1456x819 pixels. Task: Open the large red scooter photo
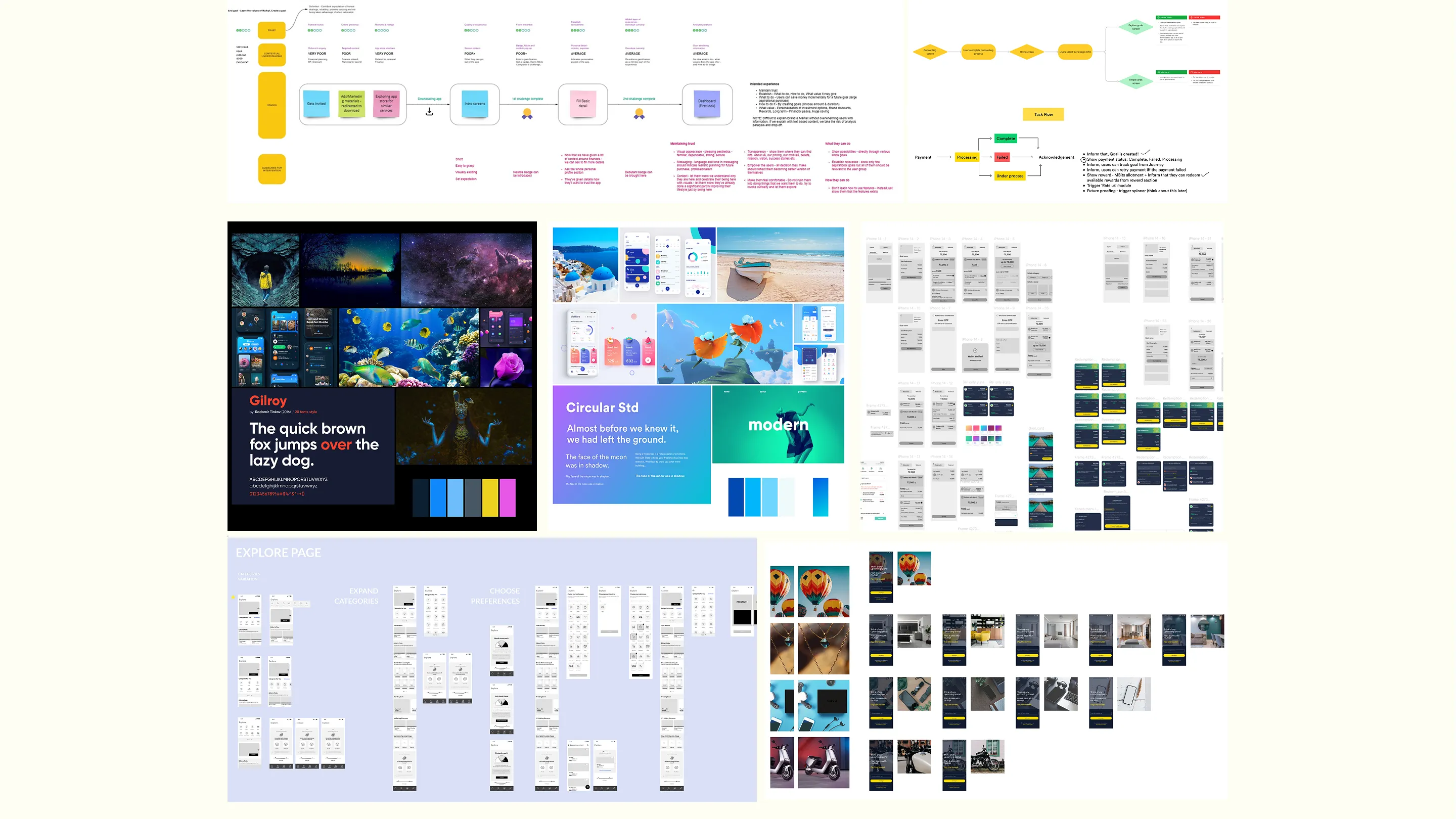824,762
